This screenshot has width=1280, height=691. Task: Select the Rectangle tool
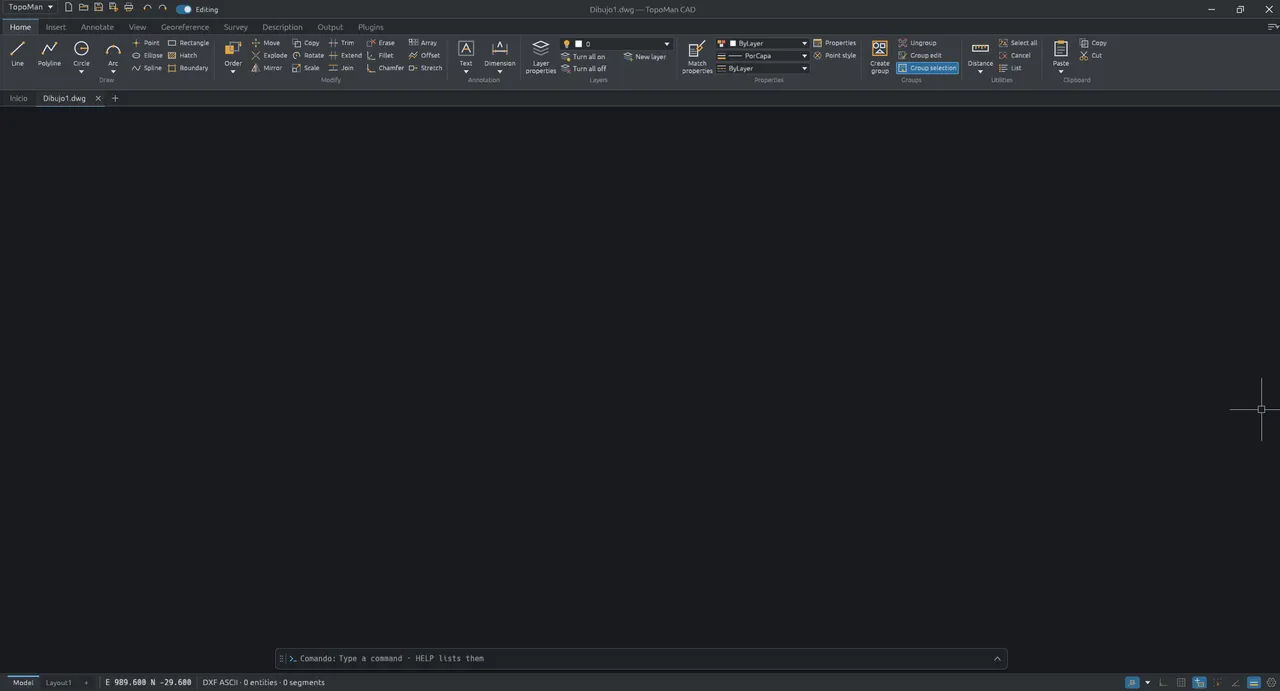click(188, 43)
